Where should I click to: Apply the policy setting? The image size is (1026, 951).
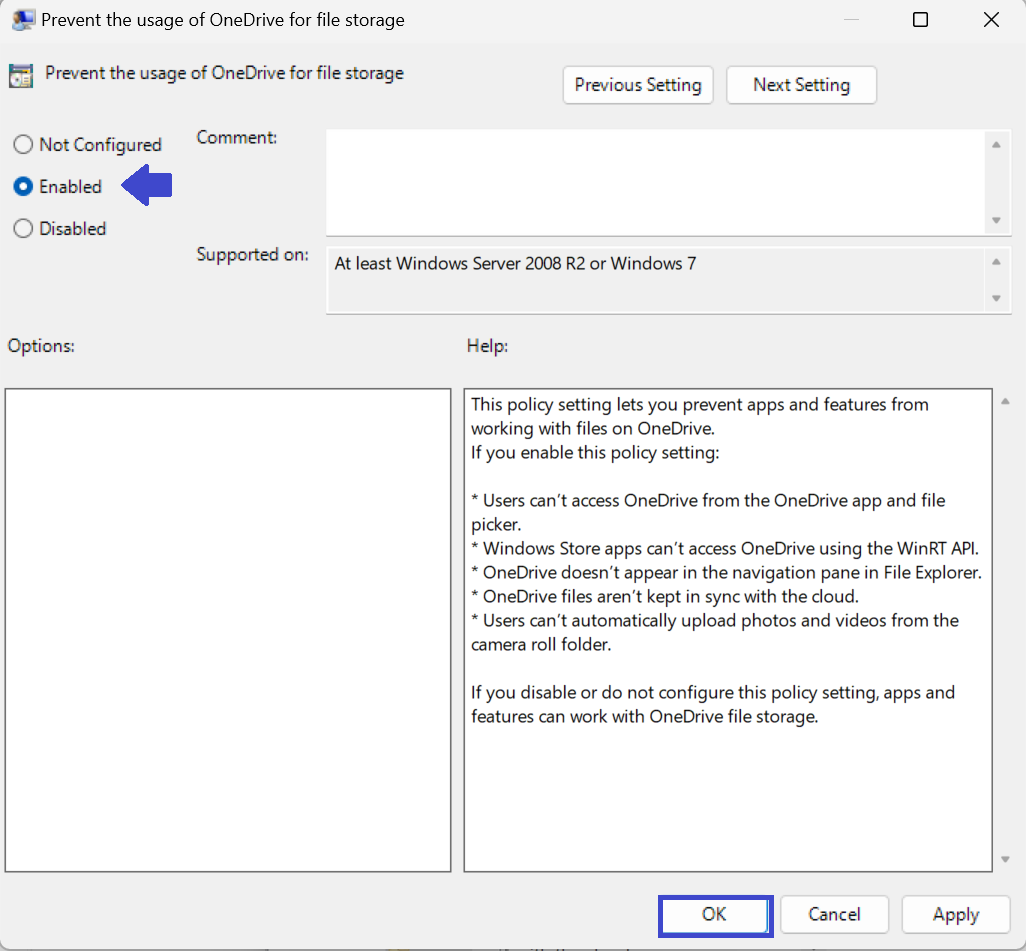point(955,915)
